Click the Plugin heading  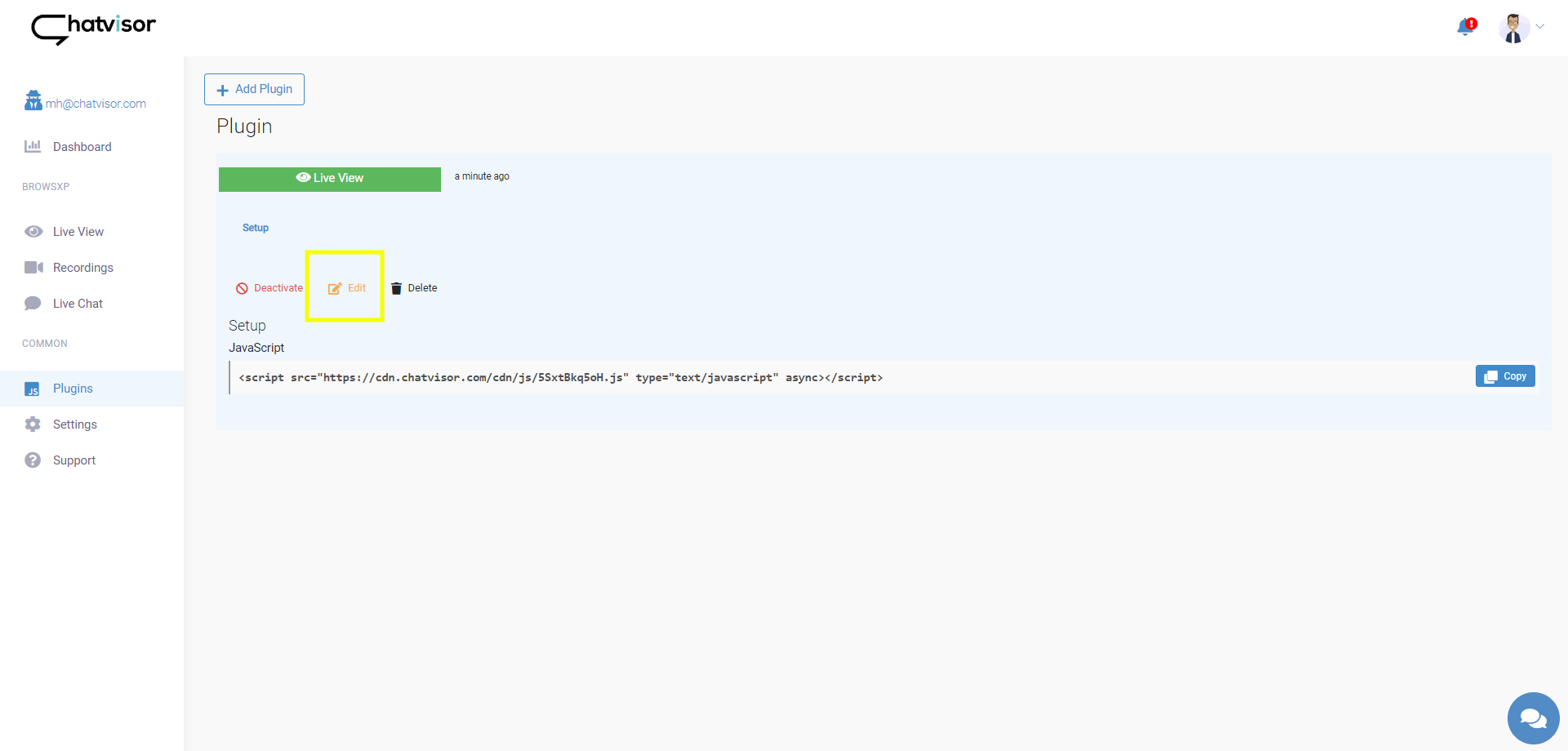click(x=244, y=127)
